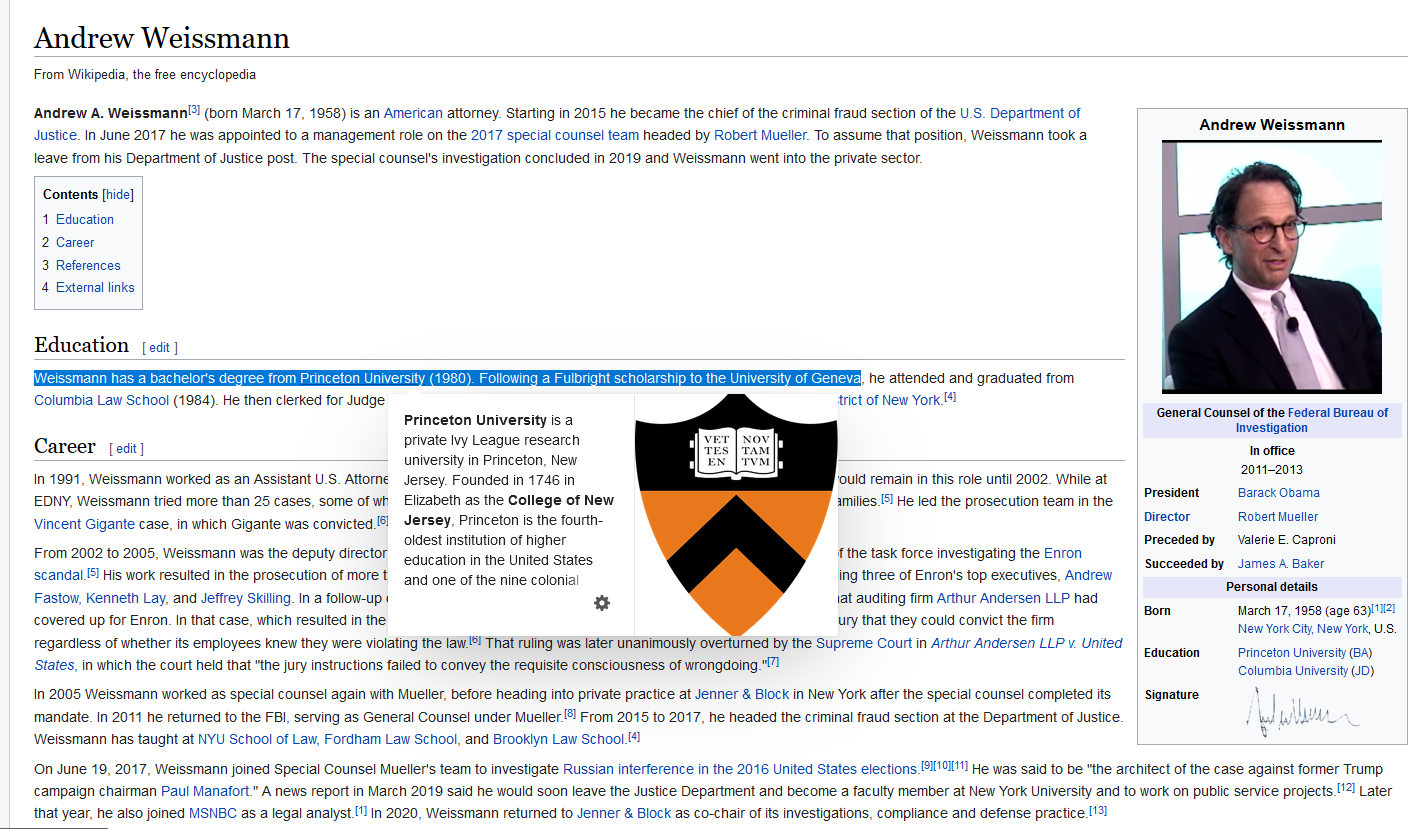Viewport: 1412px width, 829px height.
Task: Open the American link in intro
Action: coord(413,113)
